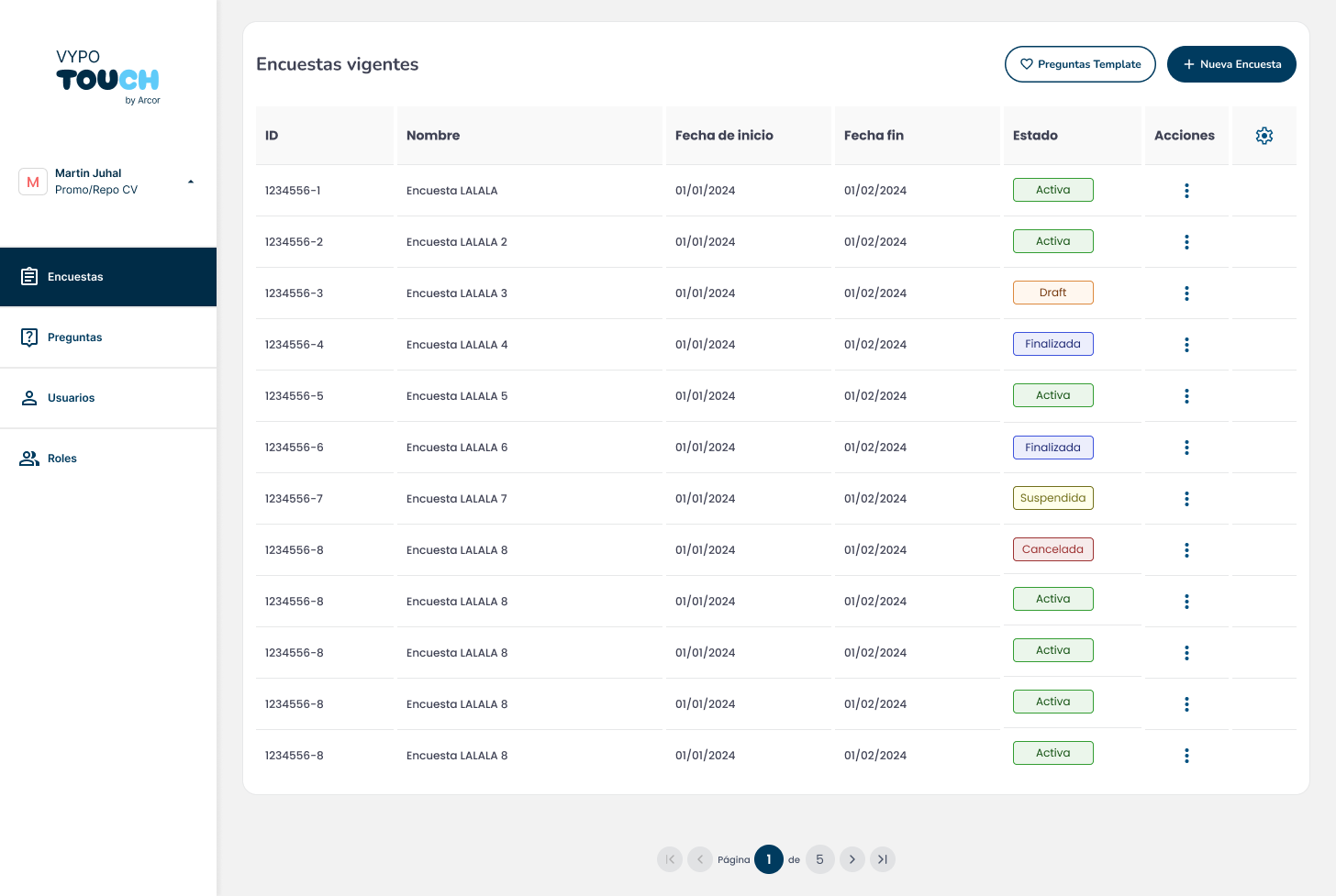The image size is (1336, 896).
Task: Open actions menu for Encuesta LALALA 5
Action: click(1186, 396)
